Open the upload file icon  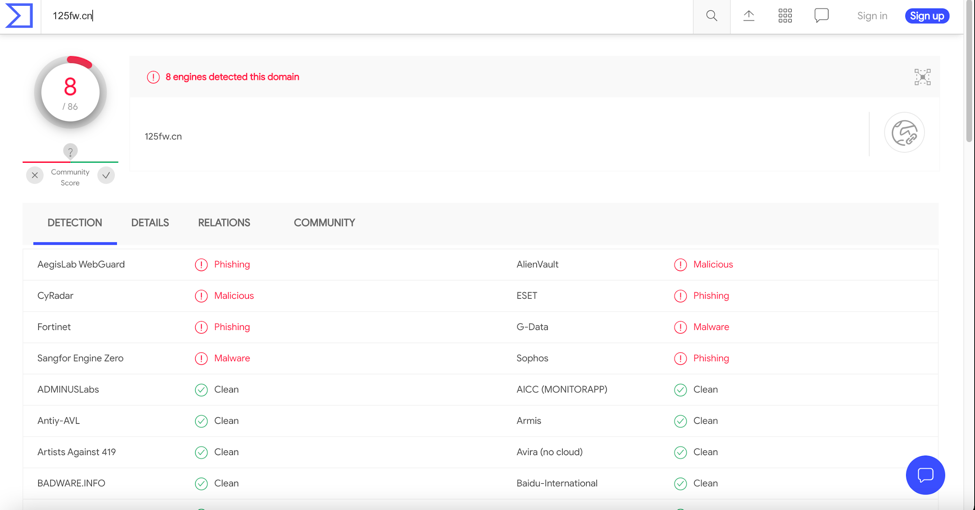[749, 16]
